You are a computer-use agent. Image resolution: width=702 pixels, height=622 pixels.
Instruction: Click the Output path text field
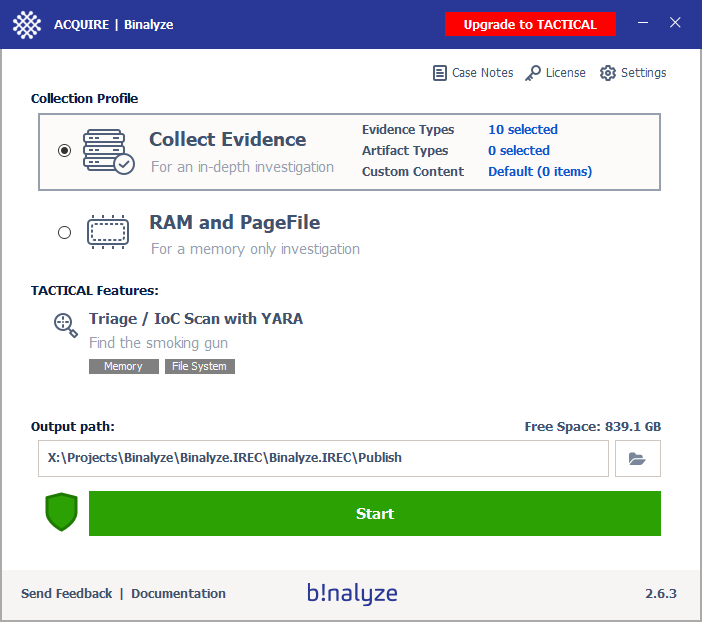[x=323, y=459]
